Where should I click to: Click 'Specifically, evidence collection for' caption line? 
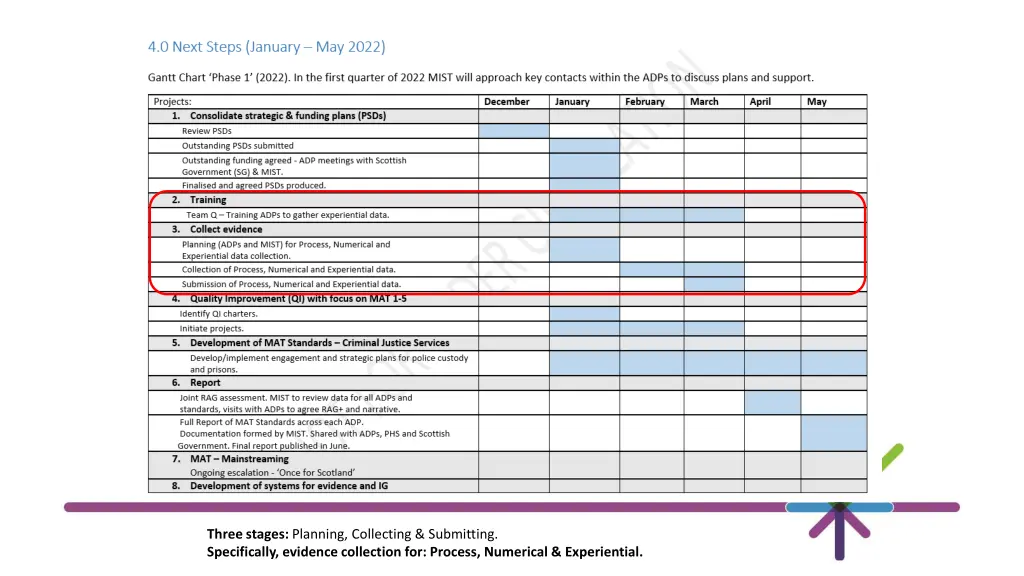pos(424,552)
